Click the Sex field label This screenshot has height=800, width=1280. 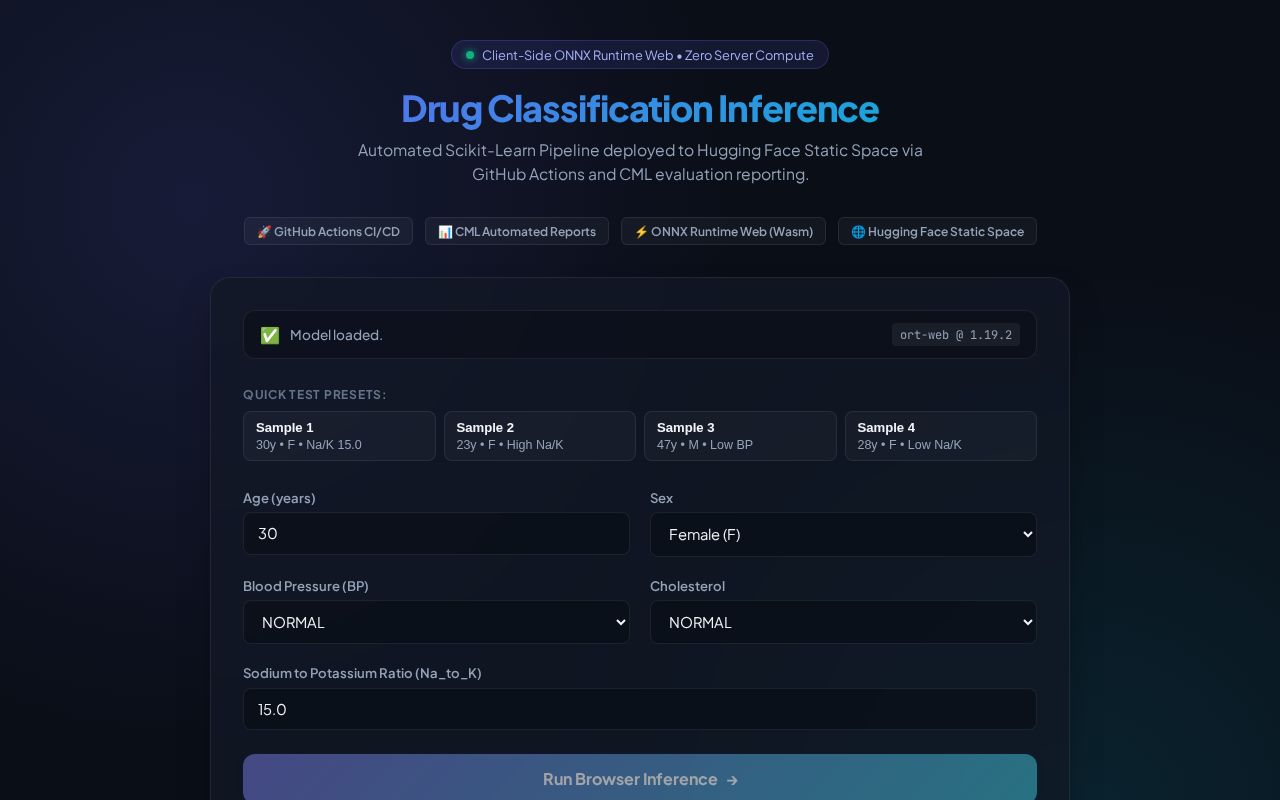coord(661,498)
